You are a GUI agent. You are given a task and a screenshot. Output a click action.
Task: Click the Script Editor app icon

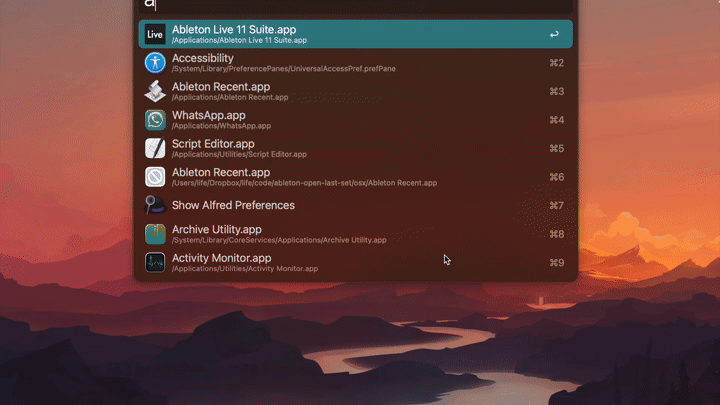point(155,148)
